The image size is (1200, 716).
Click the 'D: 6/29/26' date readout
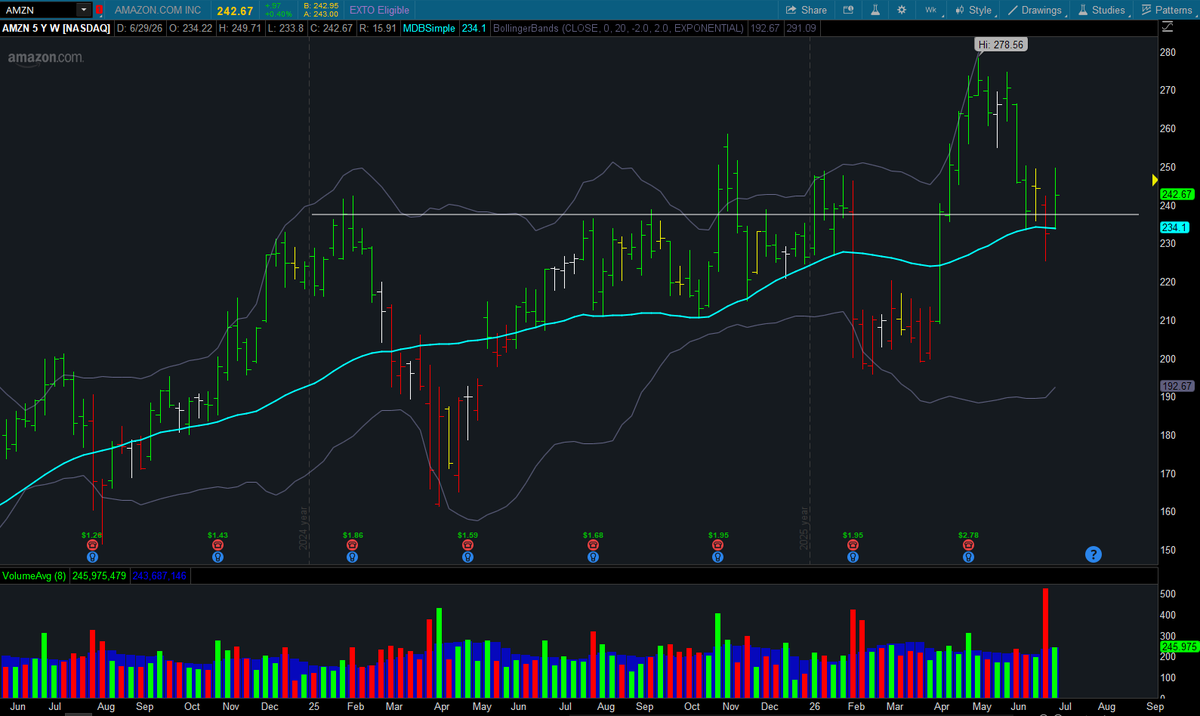point(141,28)
